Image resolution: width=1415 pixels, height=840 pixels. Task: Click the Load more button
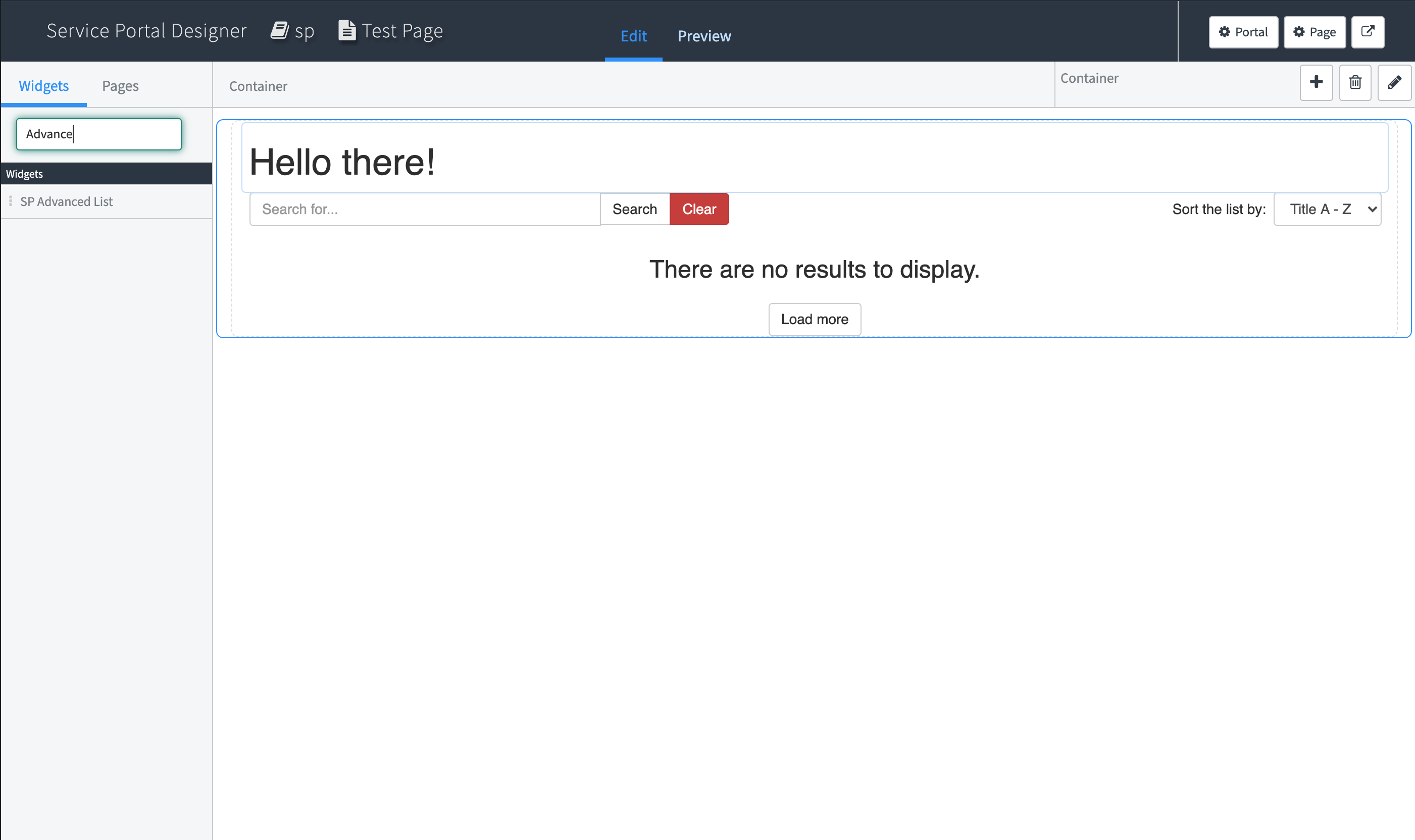click(x=814, y=319)
